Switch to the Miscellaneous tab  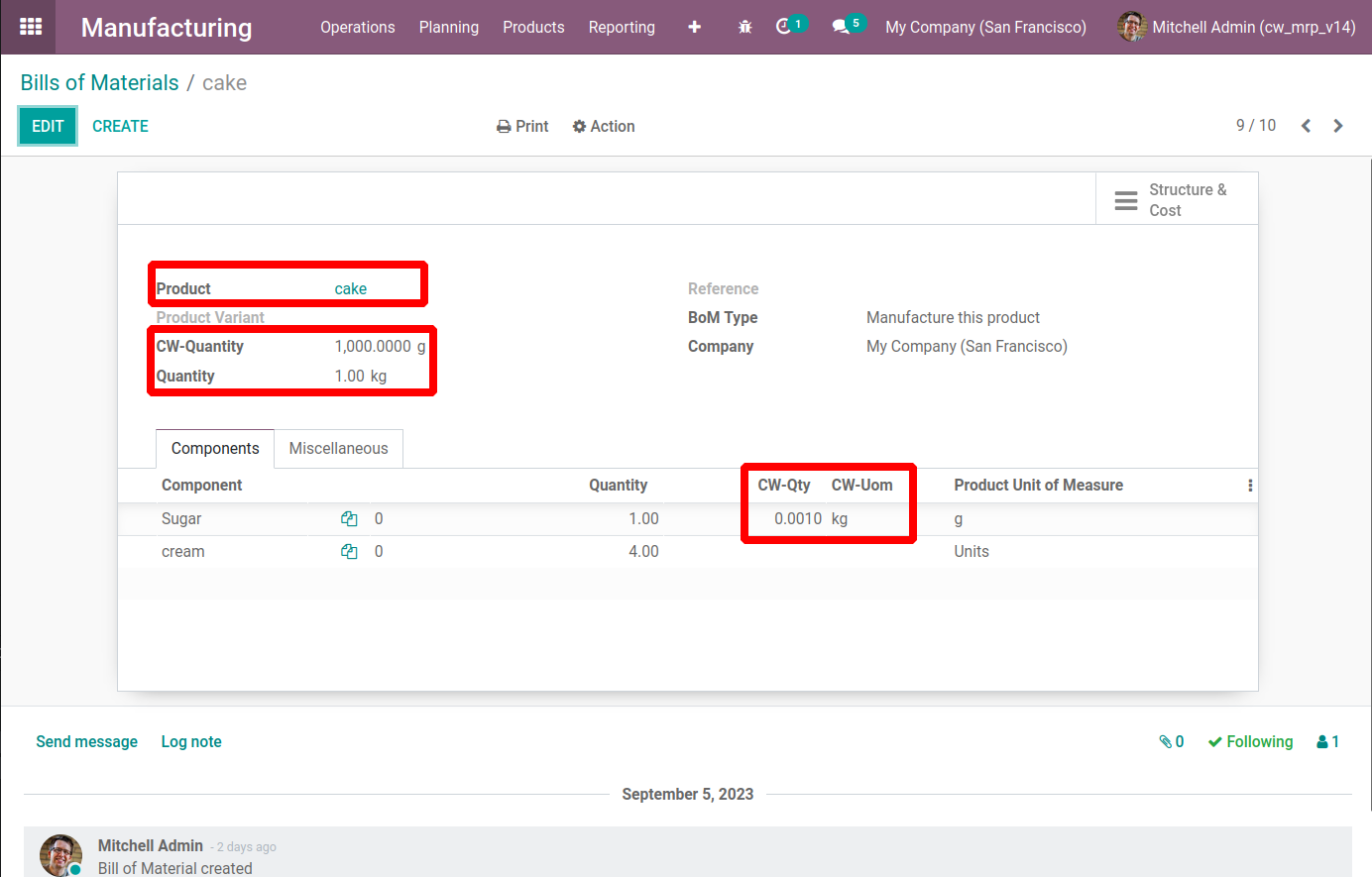338,449
